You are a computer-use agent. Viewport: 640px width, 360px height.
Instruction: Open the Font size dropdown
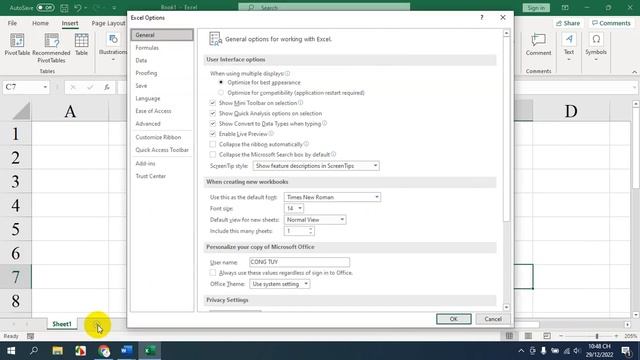[293, 208]
